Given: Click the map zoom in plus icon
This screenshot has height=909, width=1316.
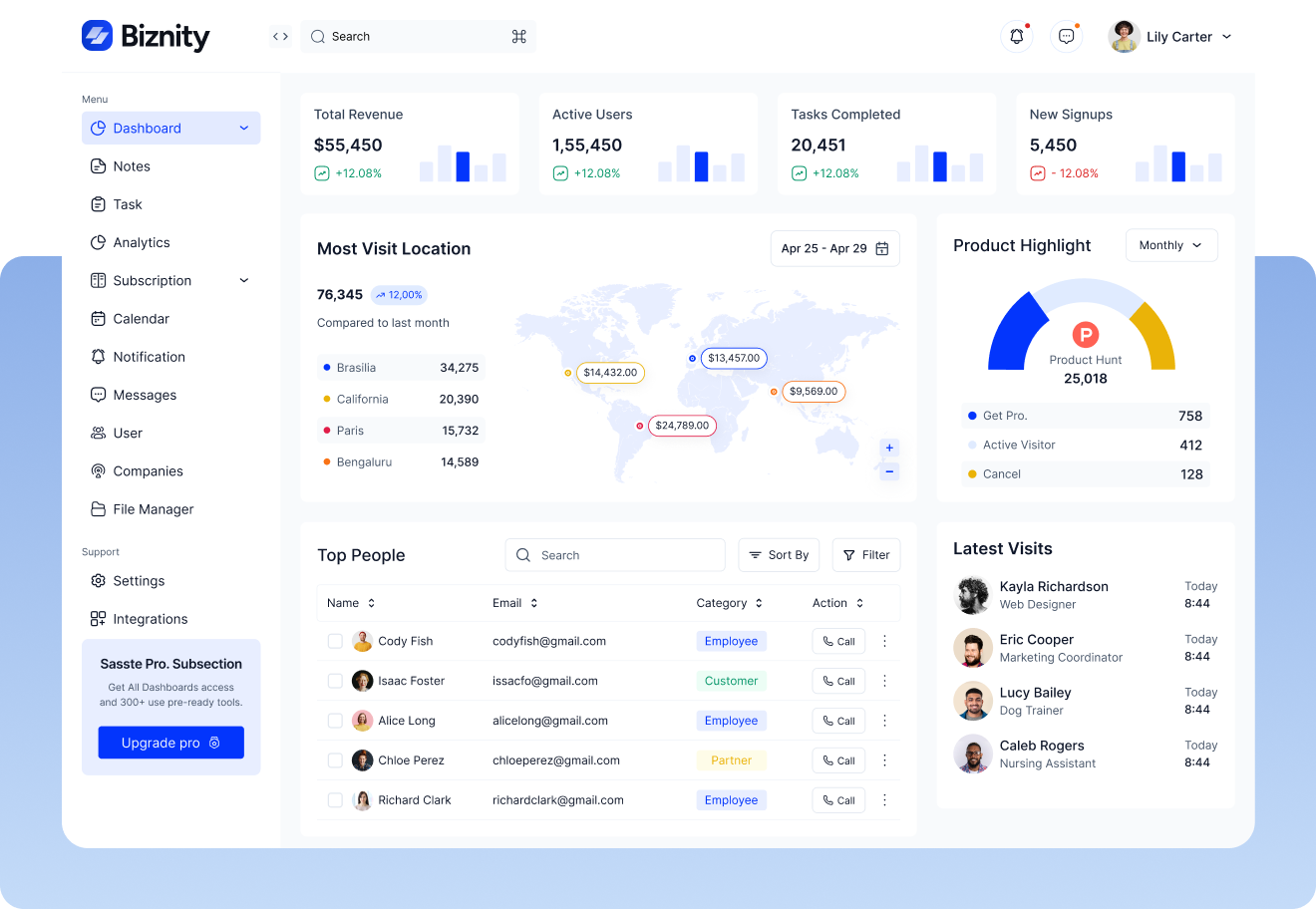Looking at the screenshot, I should [889, 448].
